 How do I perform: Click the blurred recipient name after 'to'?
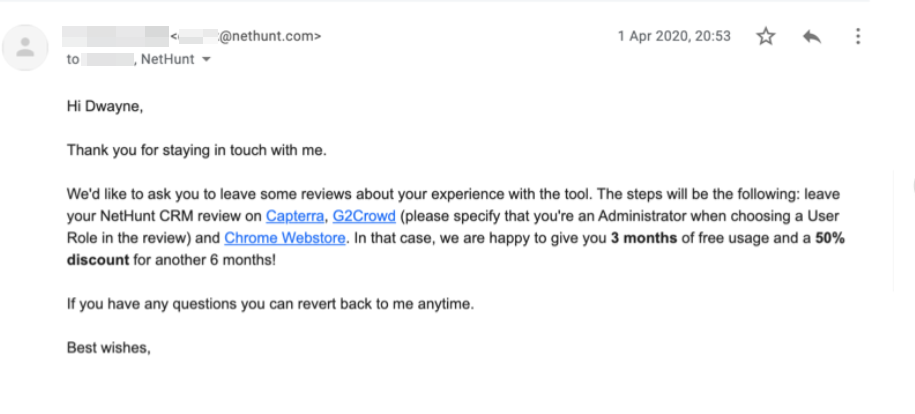click(x=107, y=59)
